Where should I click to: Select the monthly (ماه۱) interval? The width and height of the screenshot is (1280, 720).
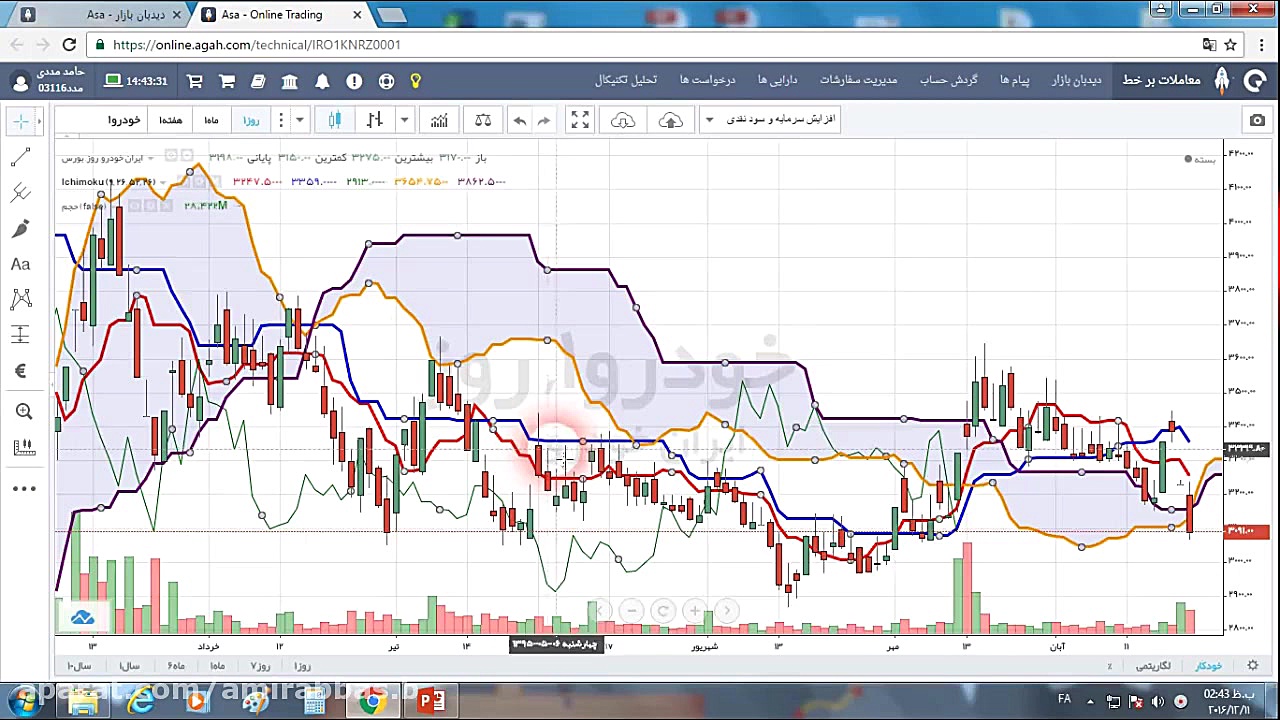(x=211, y=120)
